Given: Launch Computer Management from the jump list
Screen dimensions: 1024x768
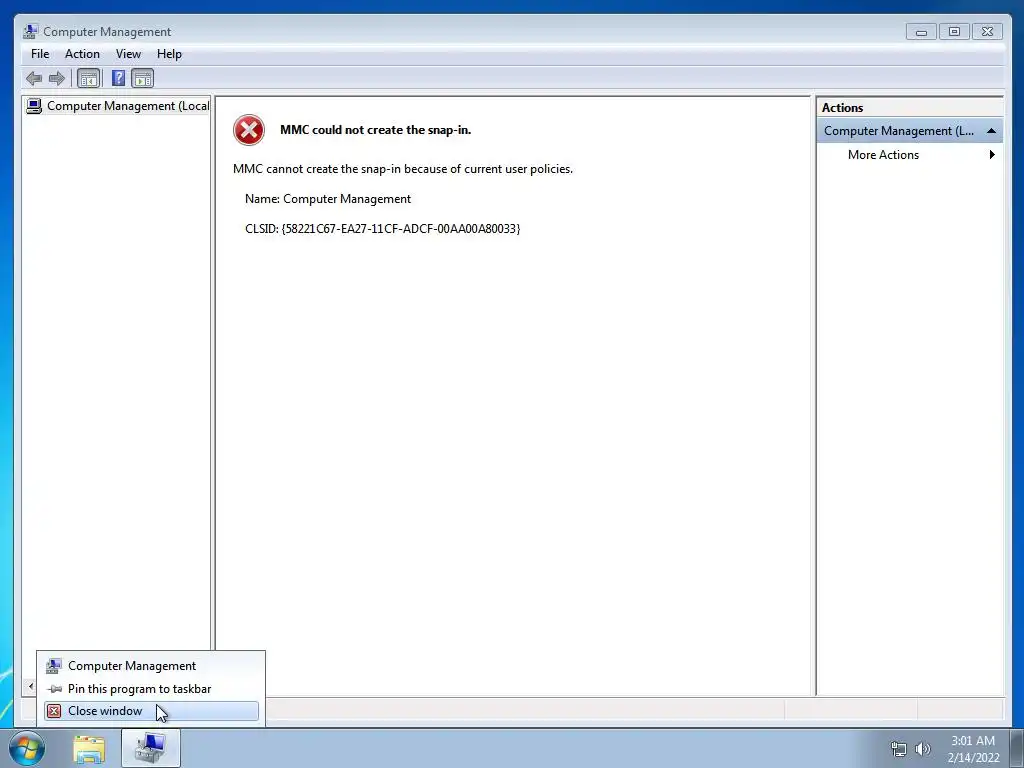Looking at the screenshot, I should point(152,666).
